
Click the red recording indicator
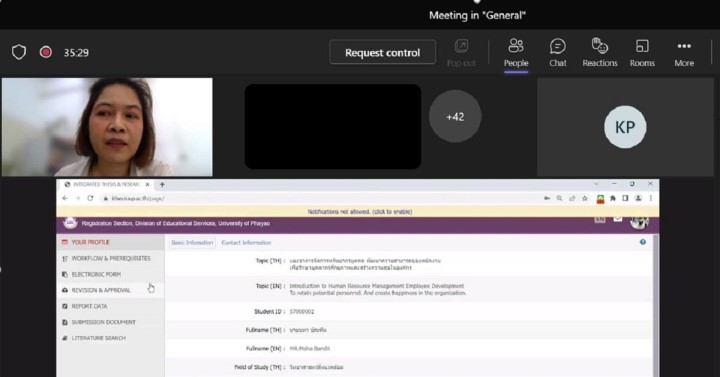pos(45,52)
